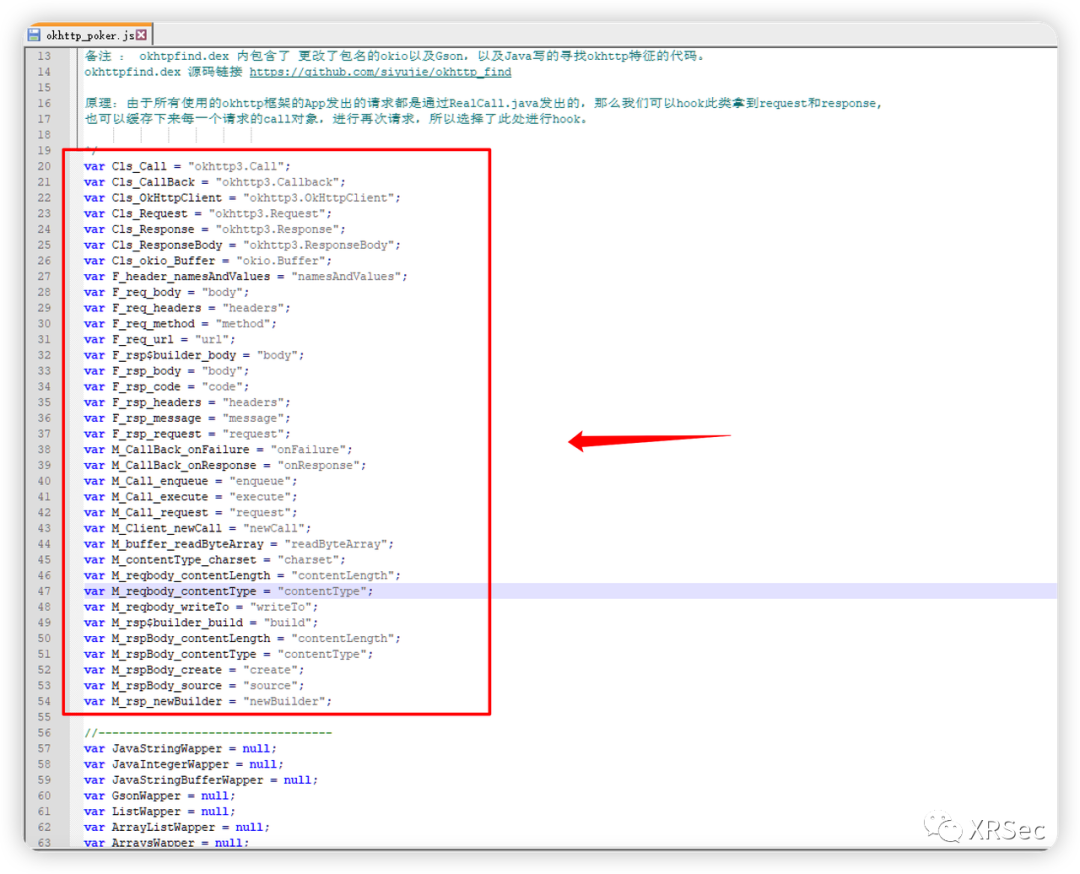Click the M_rsp_newBuilder variable name
This screenshot has width=1080, height=874.
pos(167,701)
